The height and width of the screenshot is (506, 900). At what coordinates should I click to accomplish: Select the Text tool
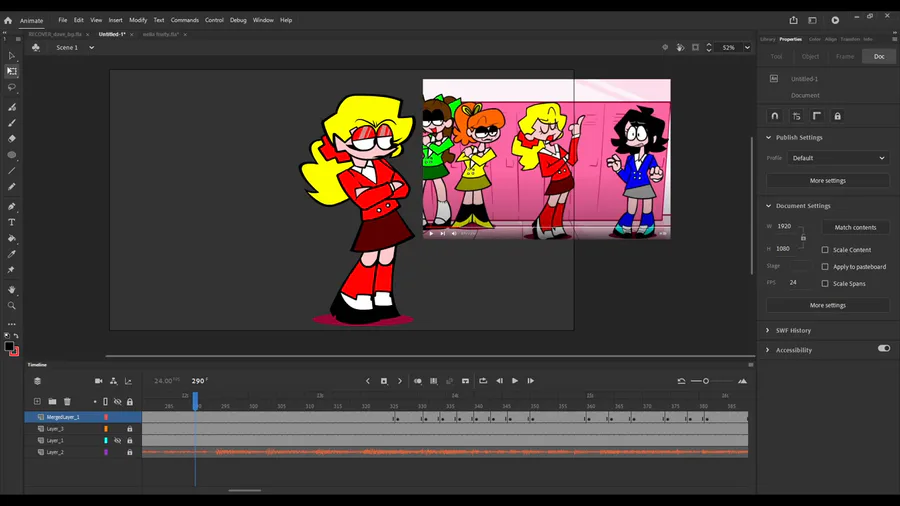point(11,222)
